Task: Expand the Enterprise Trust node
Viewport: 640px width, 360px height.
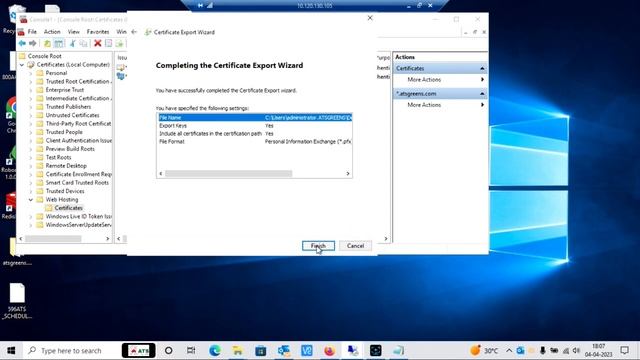Action: click(31, 90)
